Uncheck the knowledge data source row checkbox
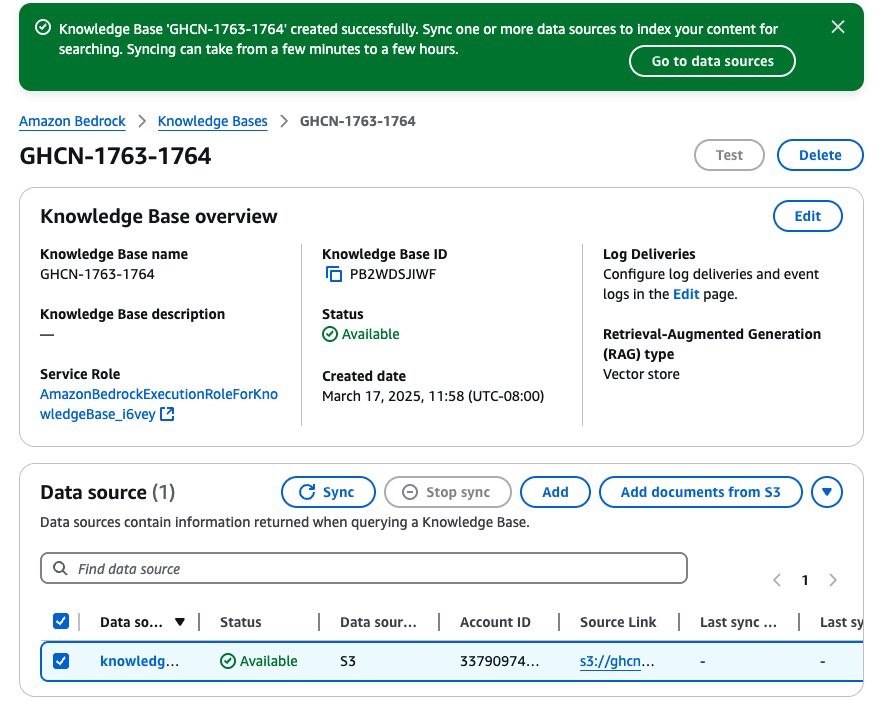 [61, 661]
